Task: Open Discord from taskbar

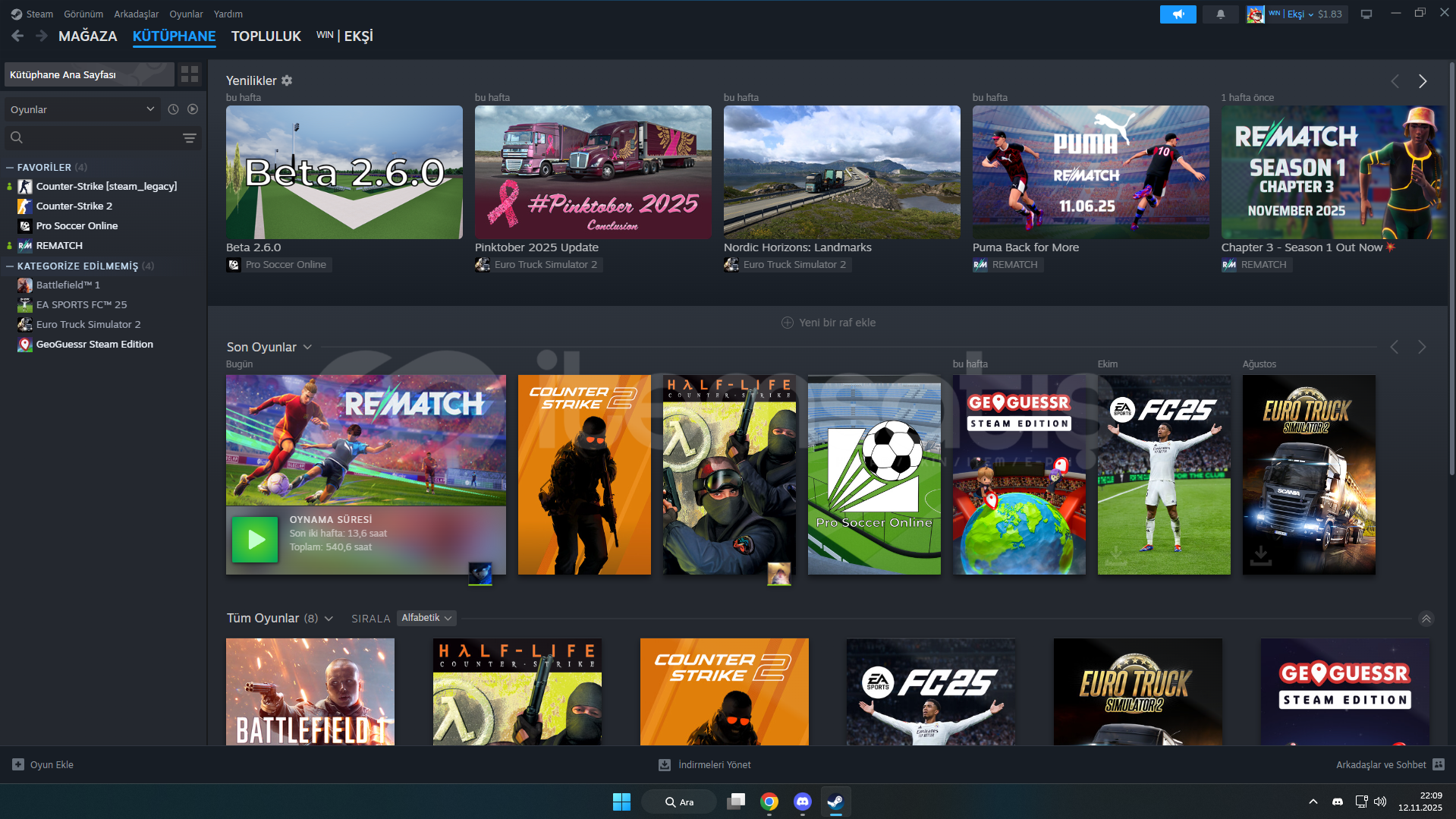Action: 802,802
